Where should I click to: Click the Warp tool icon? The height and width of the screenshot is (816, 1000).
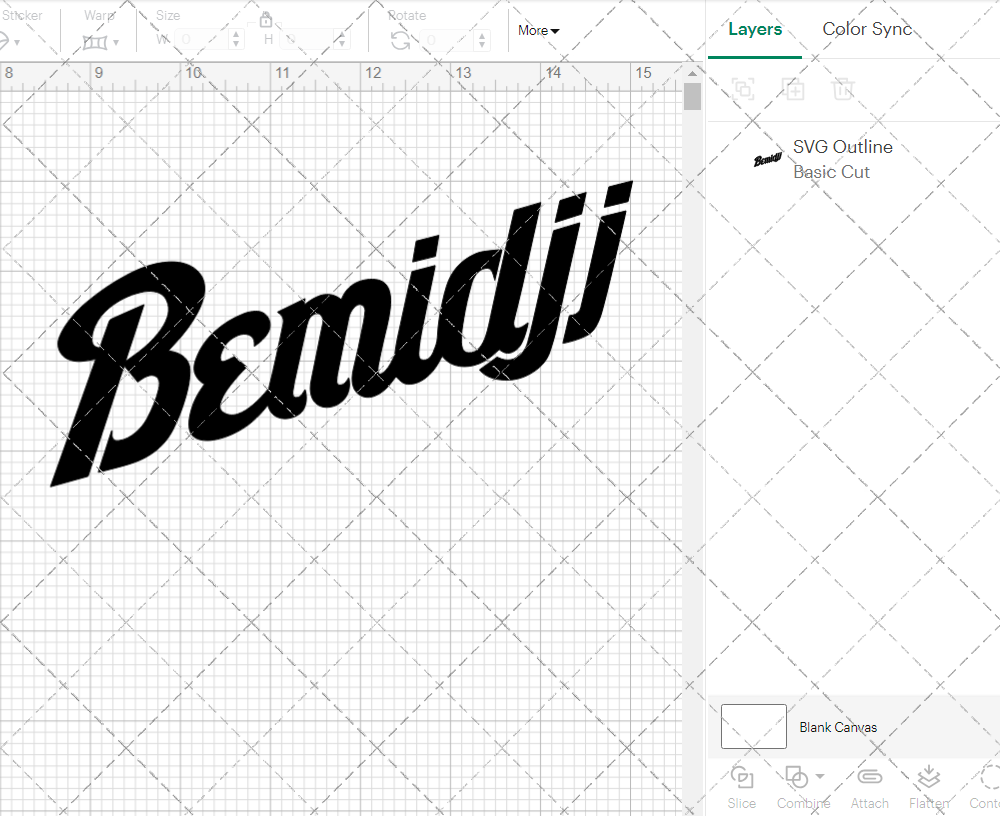point(97,40)
